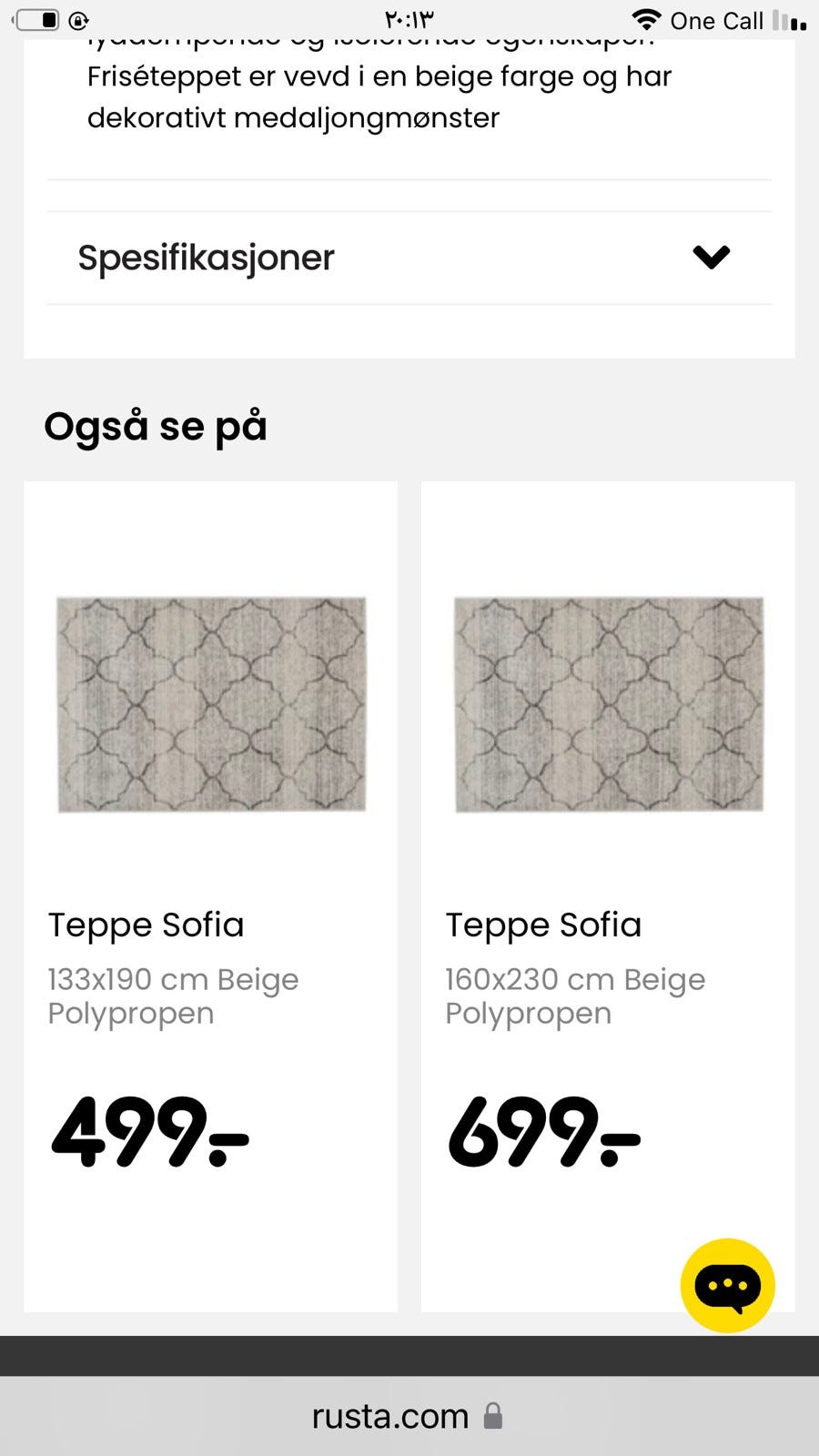Click the Spesifikasjoner section label
This screenshot has height=1456, width=819.
click(207, 258)
